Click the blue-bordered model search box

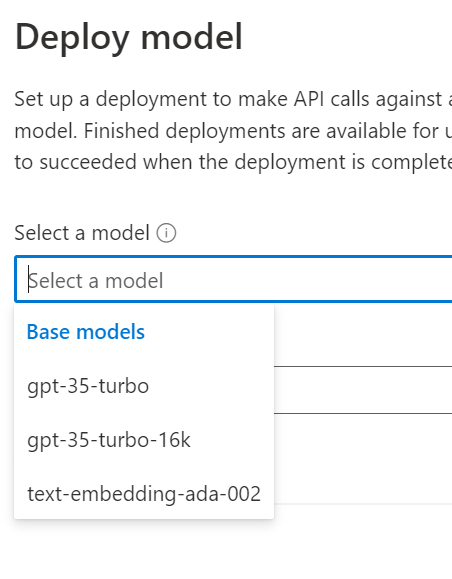[233, 279]
